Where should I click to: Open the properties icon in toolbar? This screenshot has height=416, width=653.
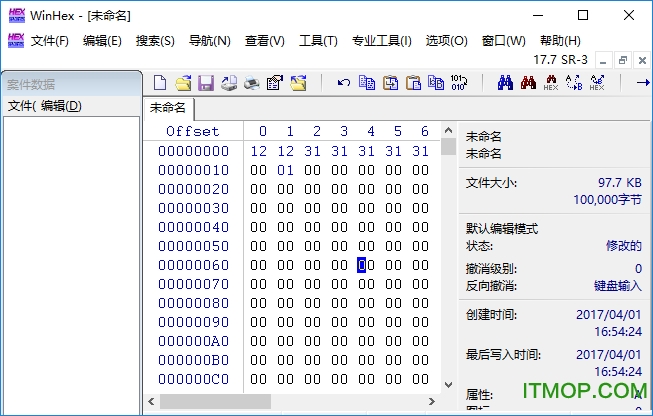275,83
